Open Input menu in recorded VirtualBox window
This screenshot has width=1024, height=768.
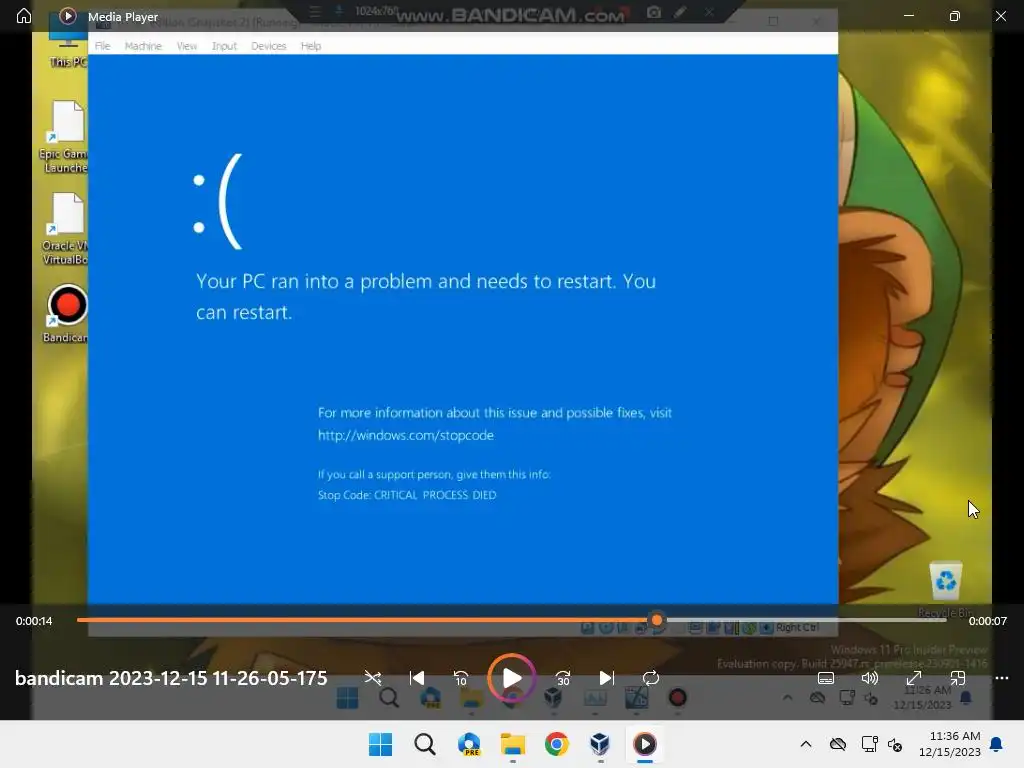click(x=224, y=46)
